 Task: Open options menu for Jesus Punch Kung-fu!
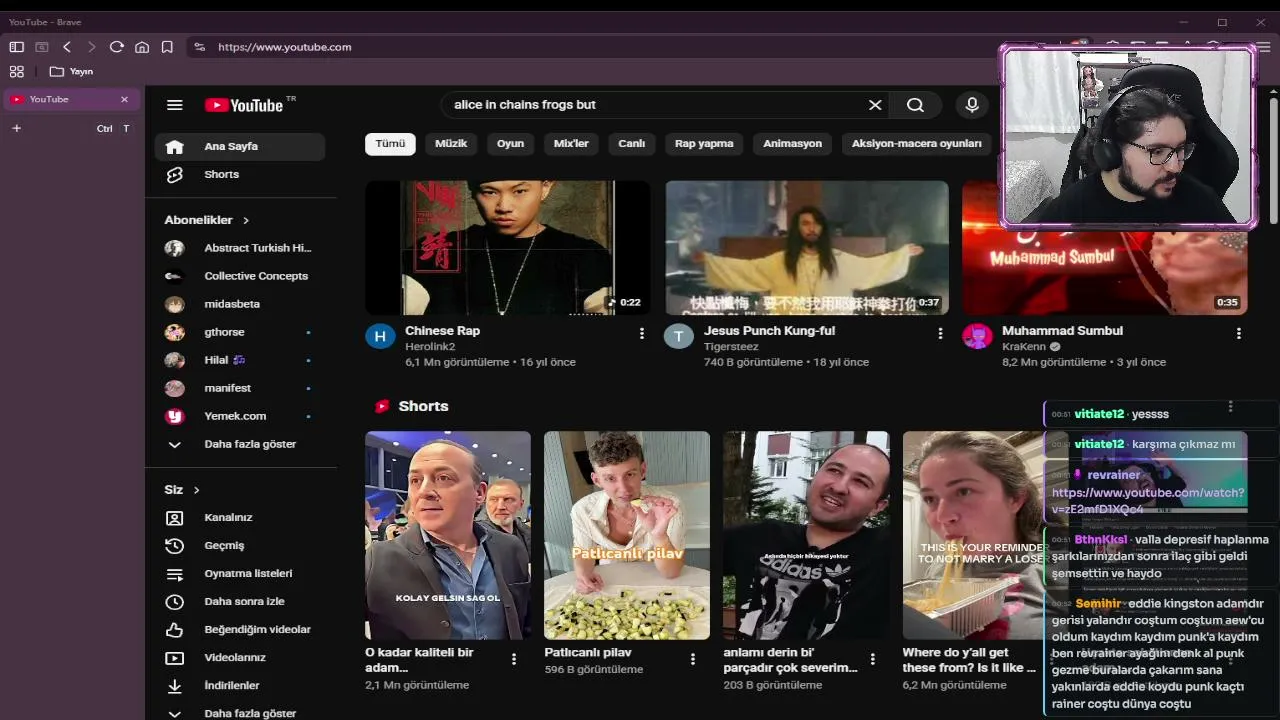[x=940, y=333]
